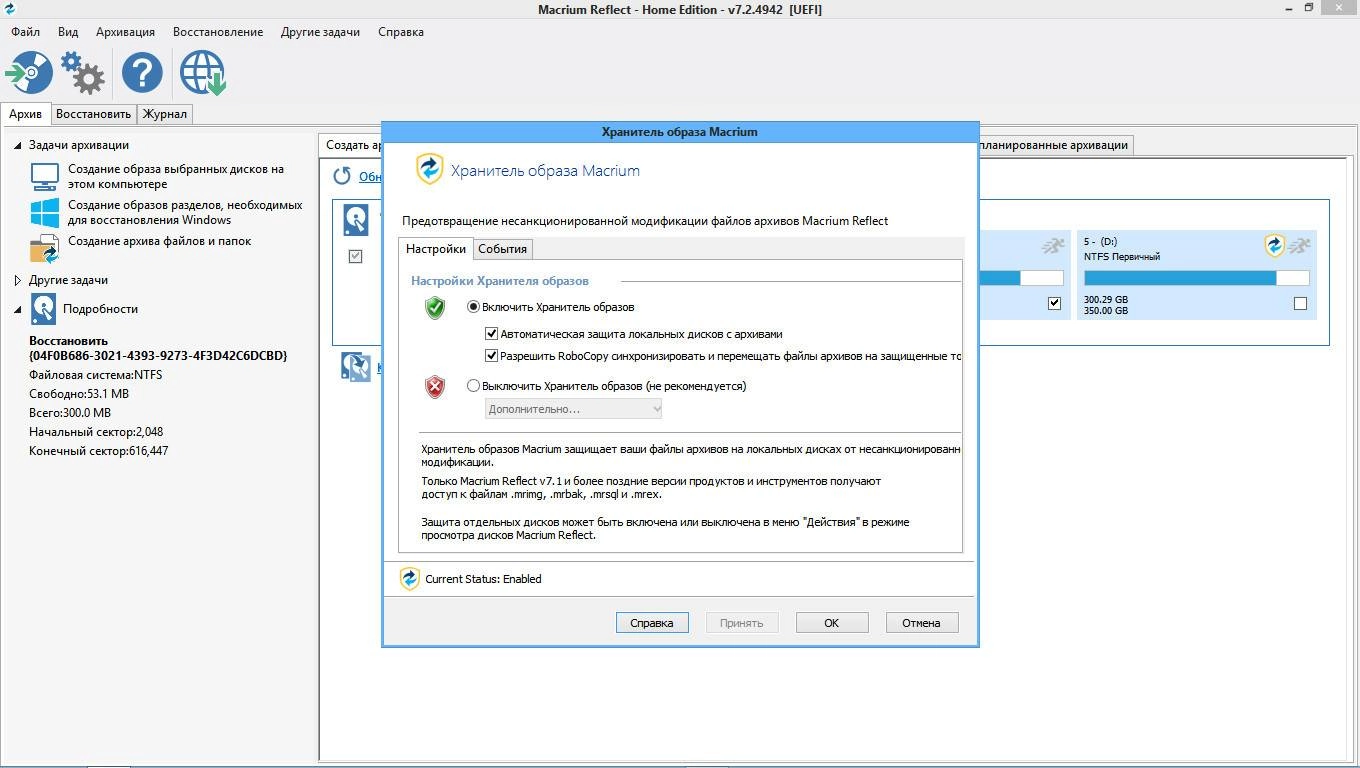Restore the window using title bar restore button

click(1309, 8)
